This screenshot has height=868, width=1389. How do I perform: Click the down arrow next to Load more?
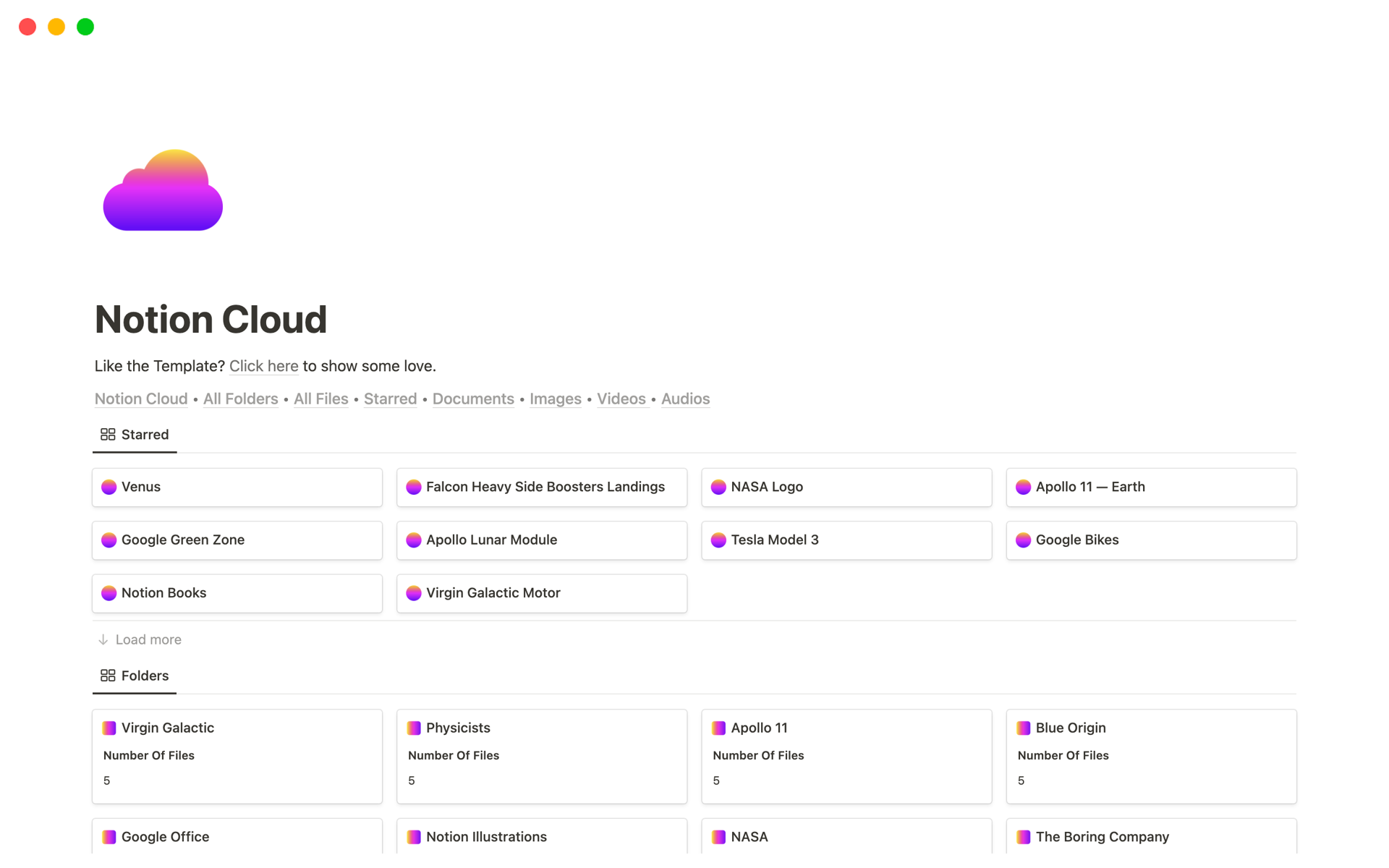[x=103, y=639]
